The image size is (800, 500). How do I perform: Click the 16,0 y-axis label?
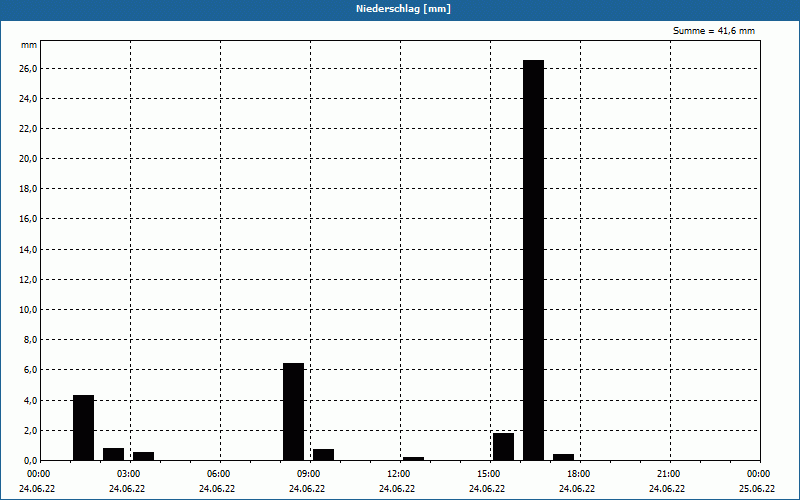[28, 219]
